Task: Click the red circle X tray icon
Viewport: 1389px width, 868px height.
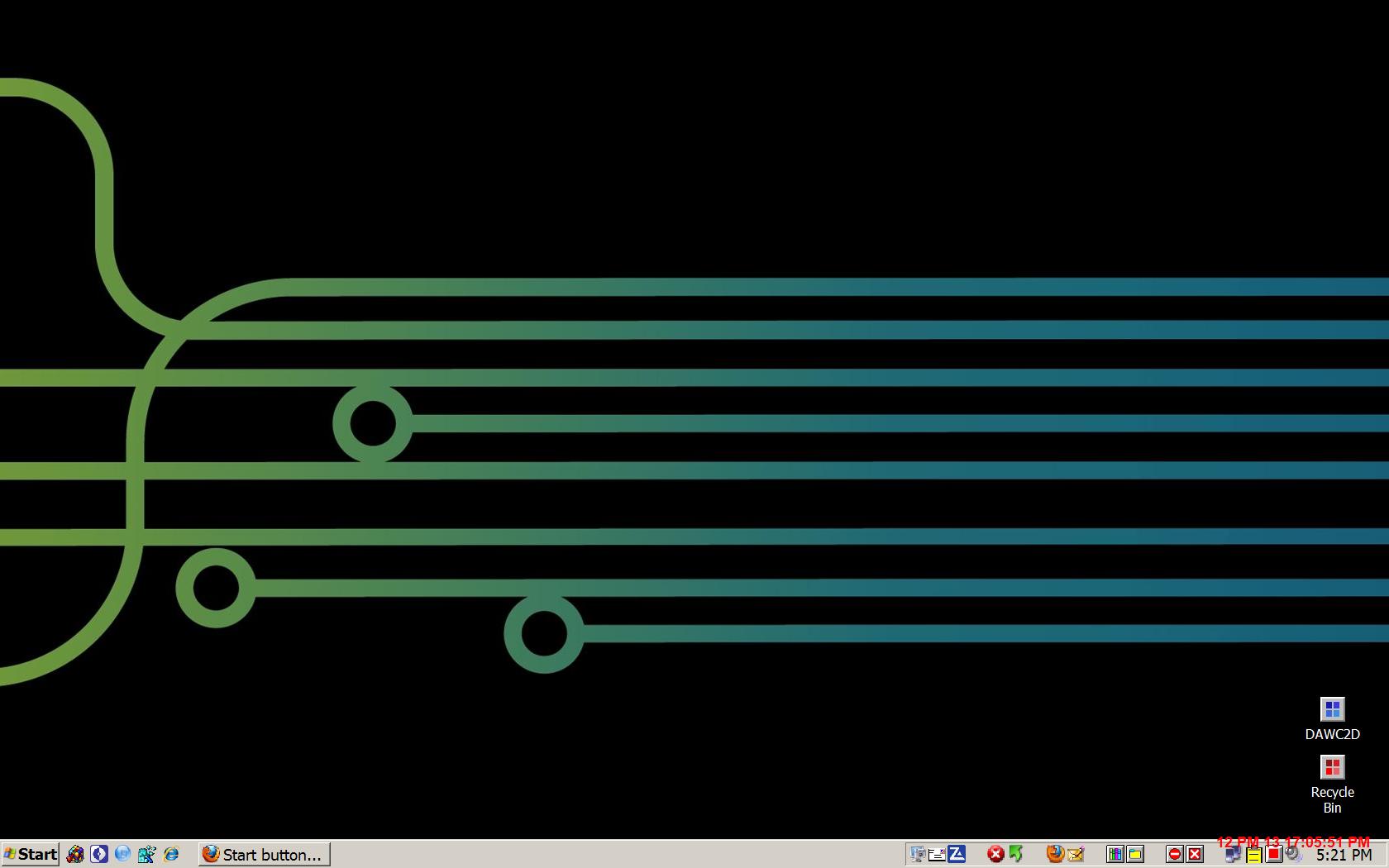Action: coord(995,854)
